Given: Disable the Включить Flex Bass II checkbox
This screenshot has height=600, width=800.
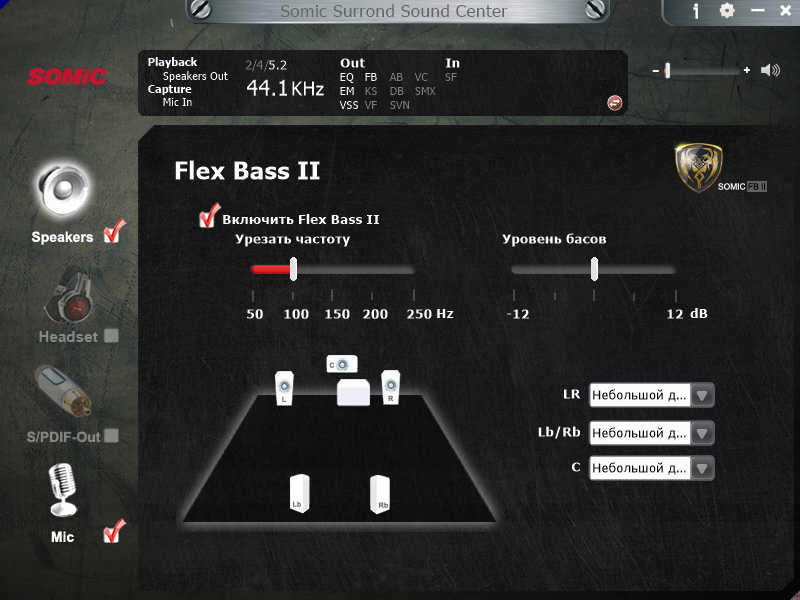Looking at the screenshot, I should [209, 216].
